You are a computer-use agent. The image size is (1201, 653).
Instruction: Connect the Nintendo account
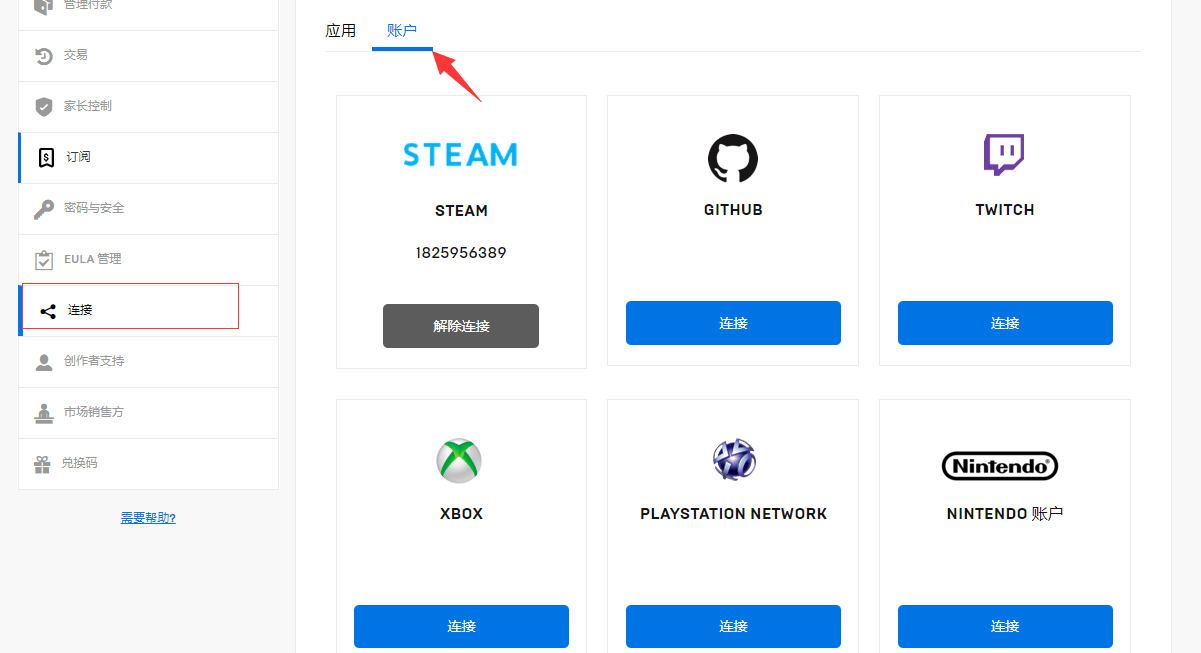1005,626
